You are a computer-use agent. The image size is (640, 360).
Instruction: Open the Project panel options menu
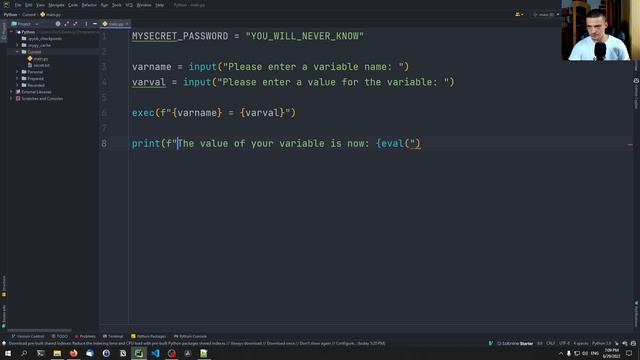[x=86, y=24]
